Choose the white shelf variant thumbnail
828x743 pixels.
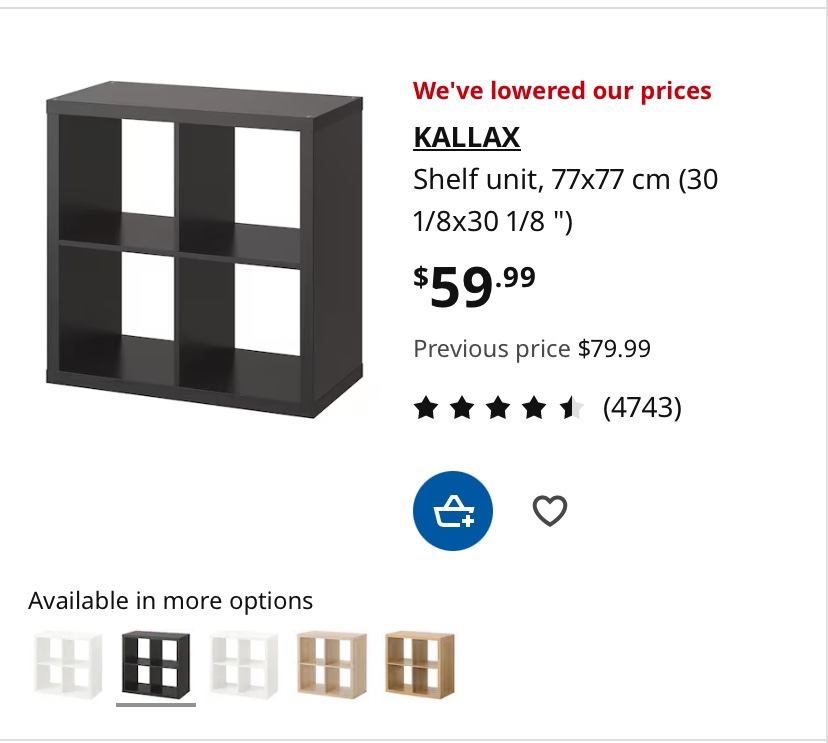coord(243,664)
